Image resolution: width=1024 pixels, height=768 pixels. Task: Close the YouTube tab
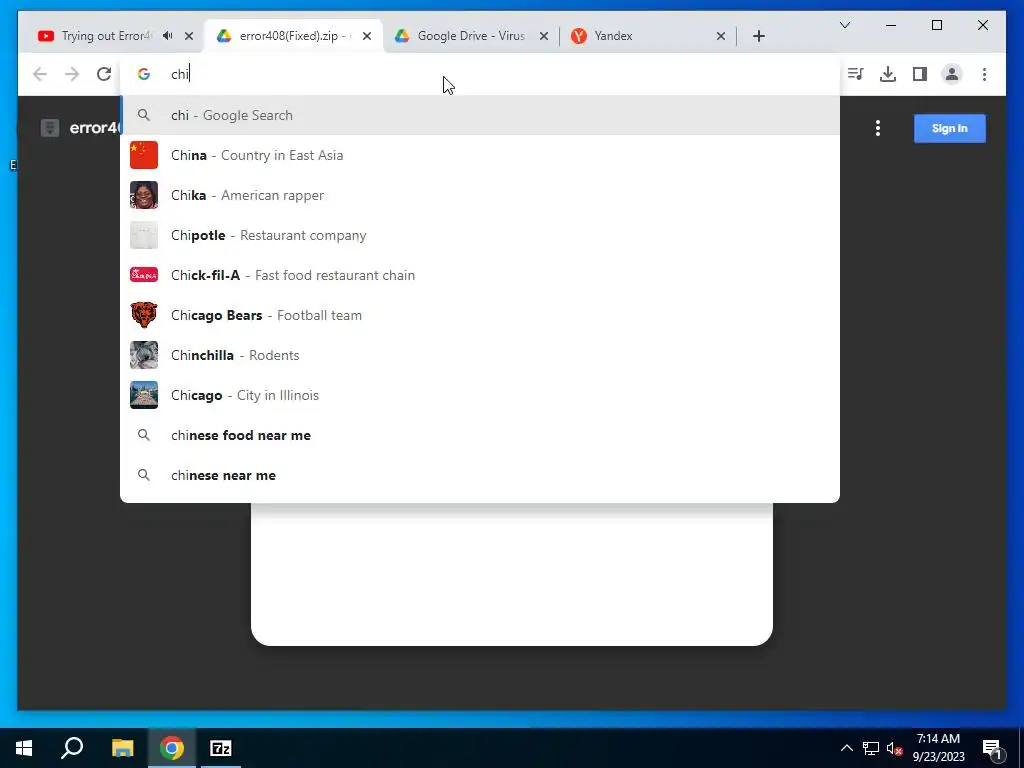pyautogui.click(x=189, y=36)
